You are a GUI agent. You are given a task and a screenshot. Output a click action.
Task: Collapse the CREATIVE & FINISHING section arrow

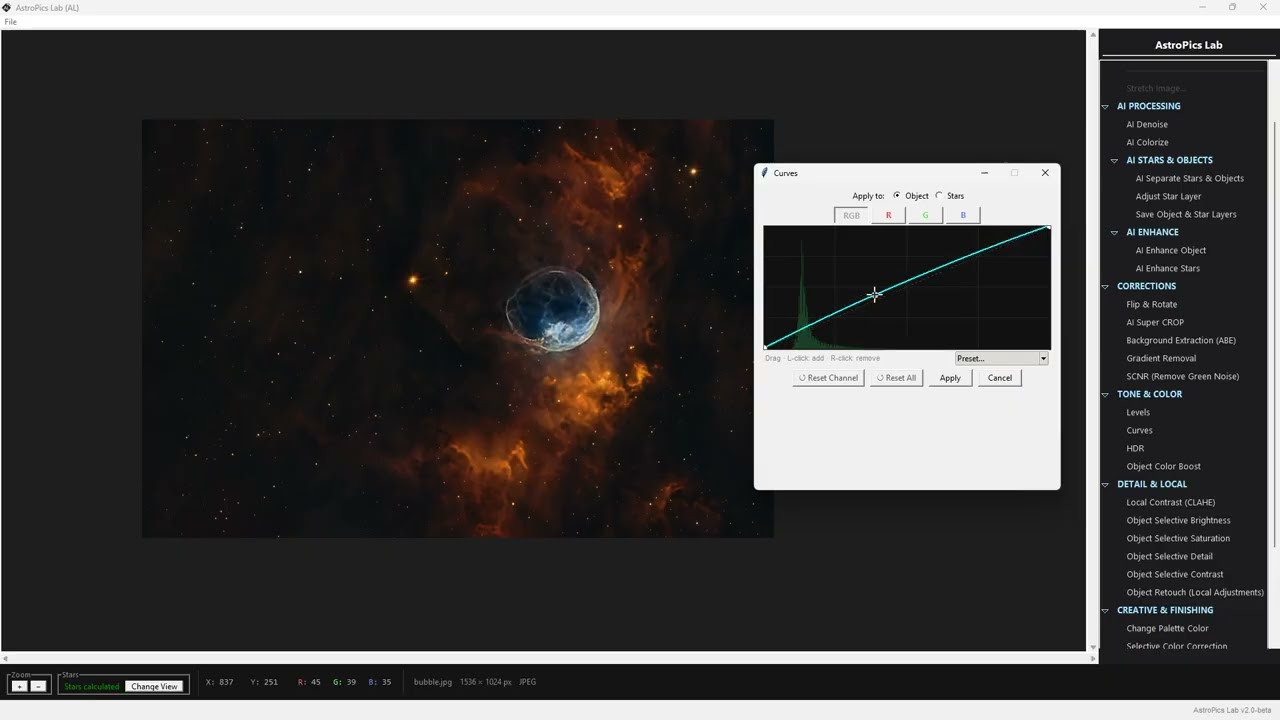coord(1105,610)
